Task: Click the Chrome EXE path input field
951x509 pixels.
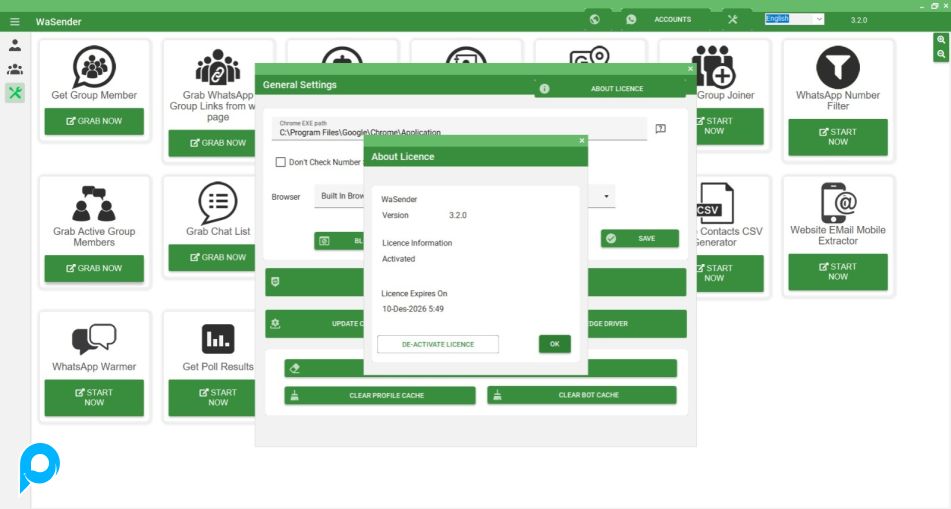Action: [x=458, y=129]
